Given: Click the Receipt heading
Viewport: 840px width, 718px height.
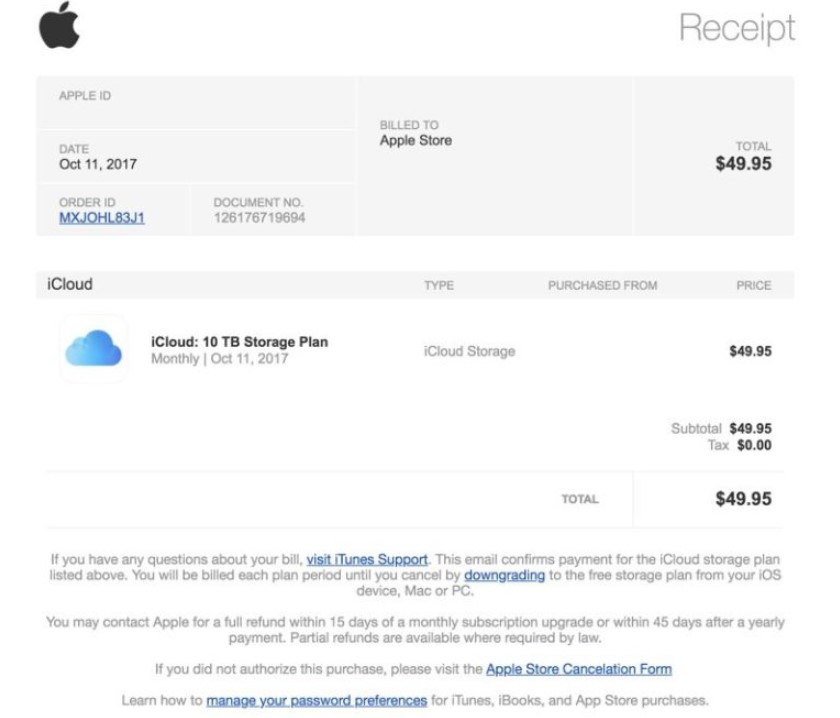Looking at the screenshot, I should click(737, 27).
